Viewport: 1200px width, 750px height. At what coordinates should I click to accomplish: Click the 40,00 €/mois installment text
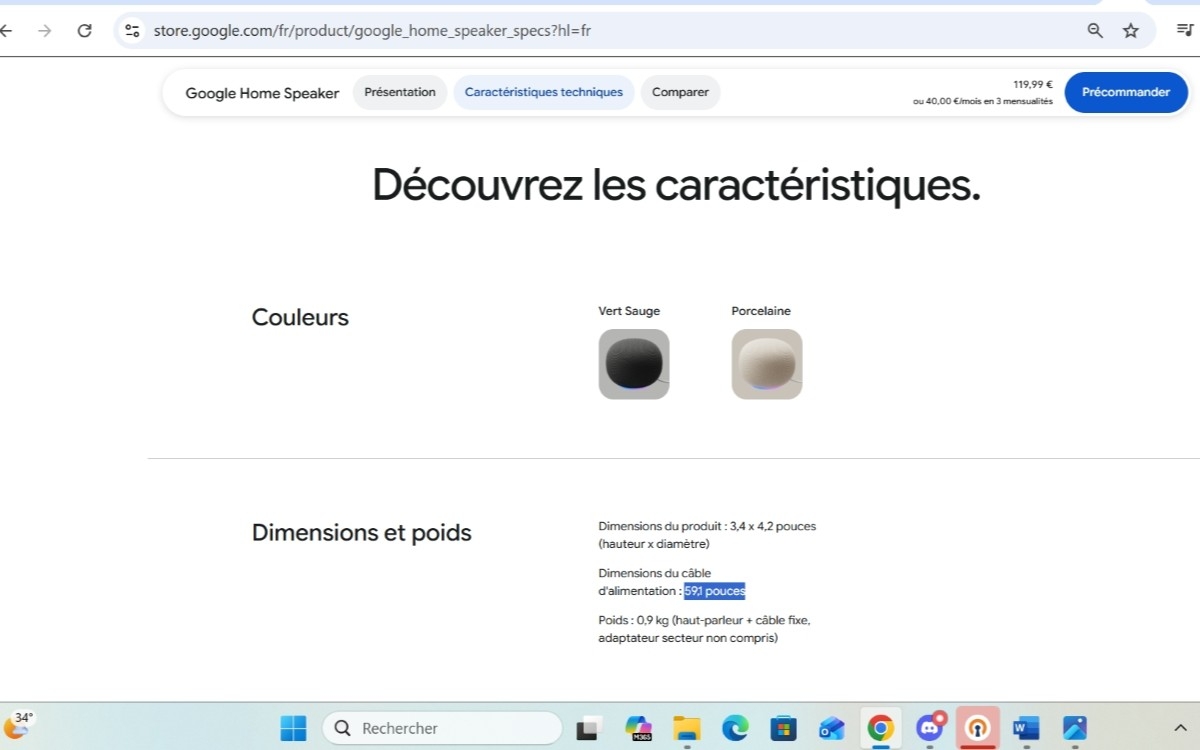pyautogui.click(x=983, y=101)
